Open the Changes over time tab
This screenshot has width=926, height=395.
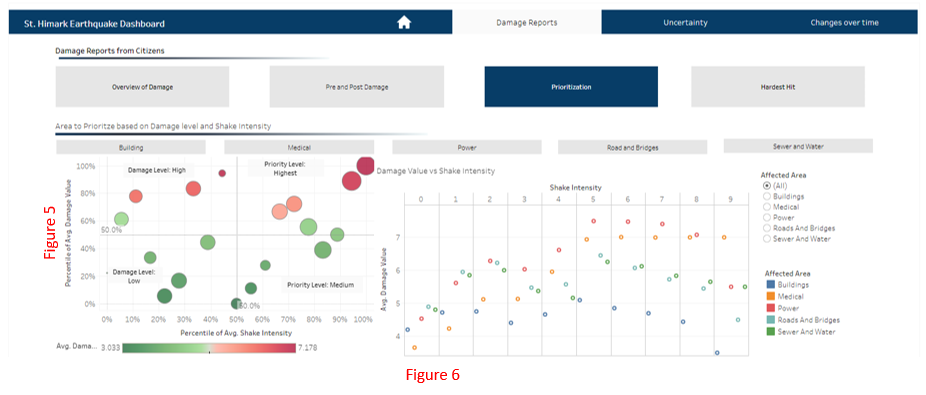pos(844,22)
